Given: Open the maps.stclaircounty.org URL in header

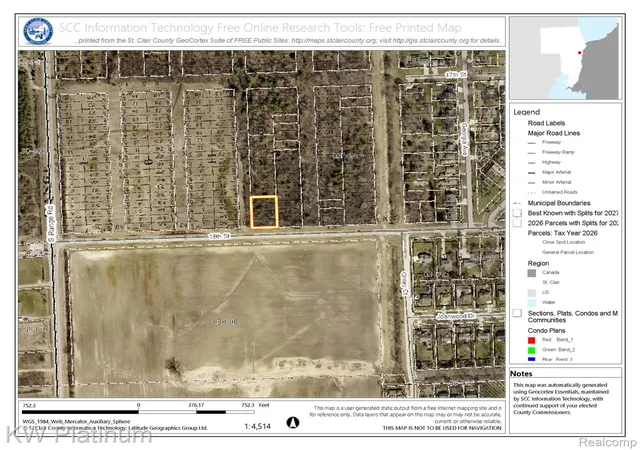Looking at the screenshot, I should point(334,40).
